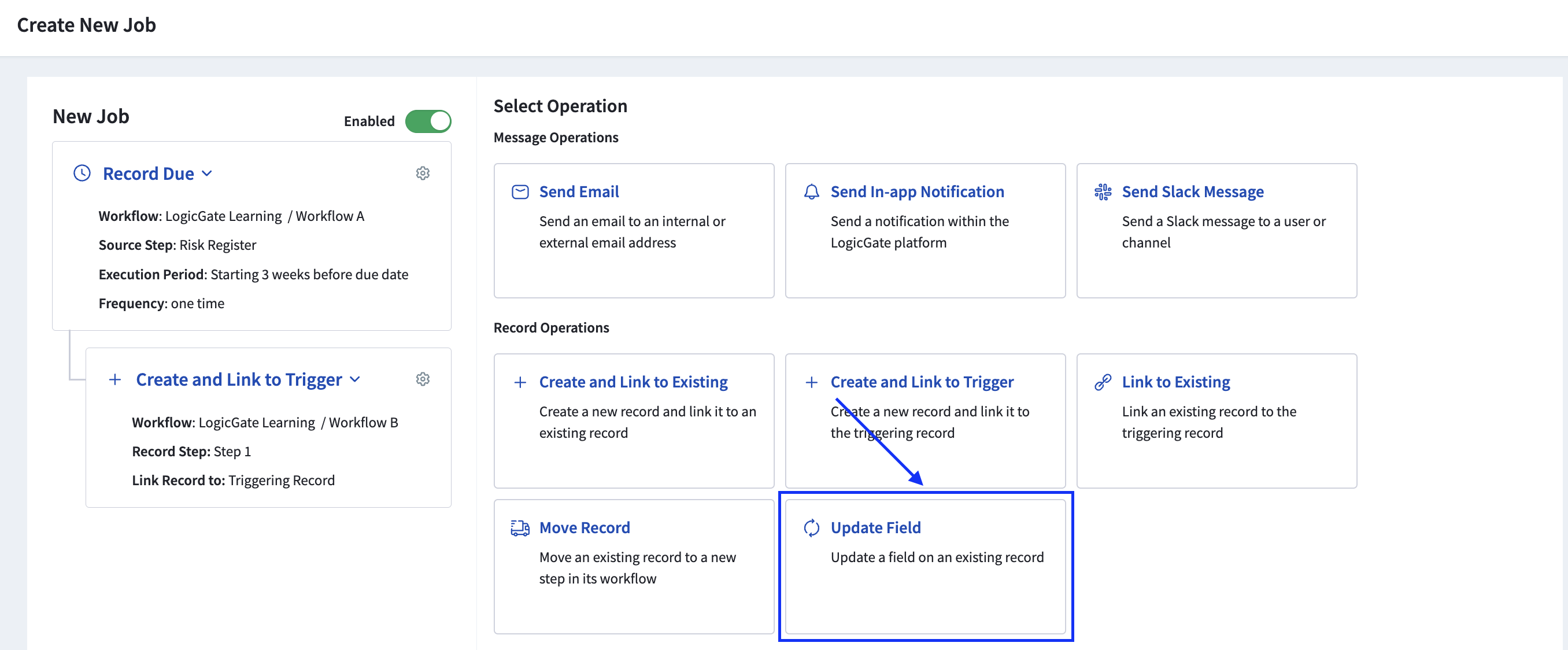Click the refresh icon on Update Field
The height and width of the screenshot is (650, 1568).
coord(811,527)
